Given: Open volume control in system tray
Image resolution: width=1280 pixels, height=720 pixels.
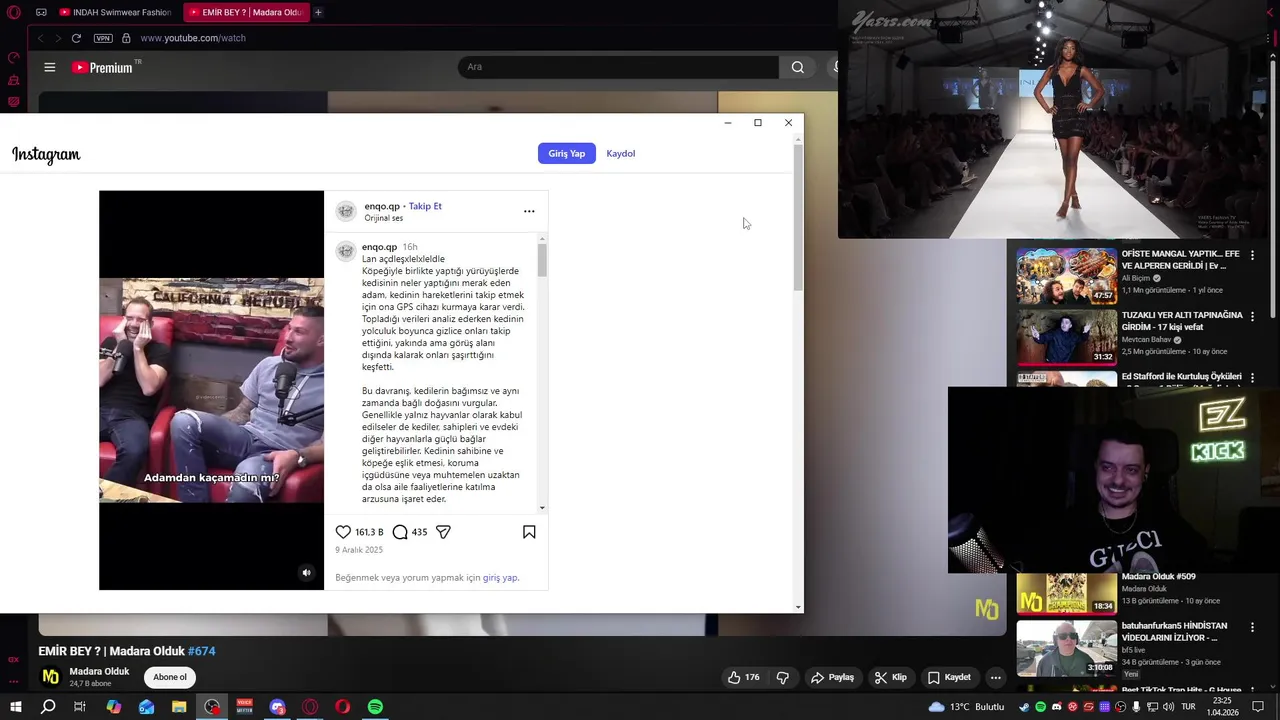Looking at the screenshot, I should click(x=1168, y=707).
